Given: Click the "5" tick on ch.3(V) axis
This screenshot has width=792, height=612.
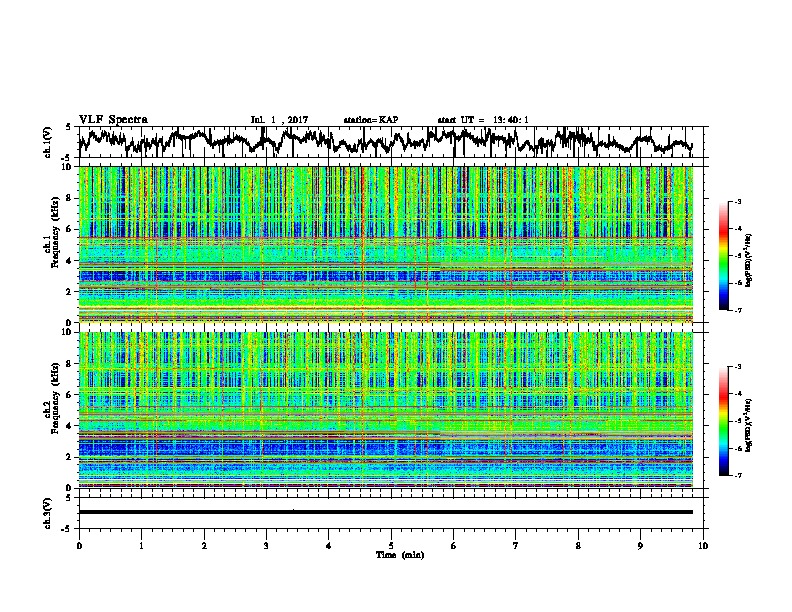Looking at the screenshot, I should (68, 498).
